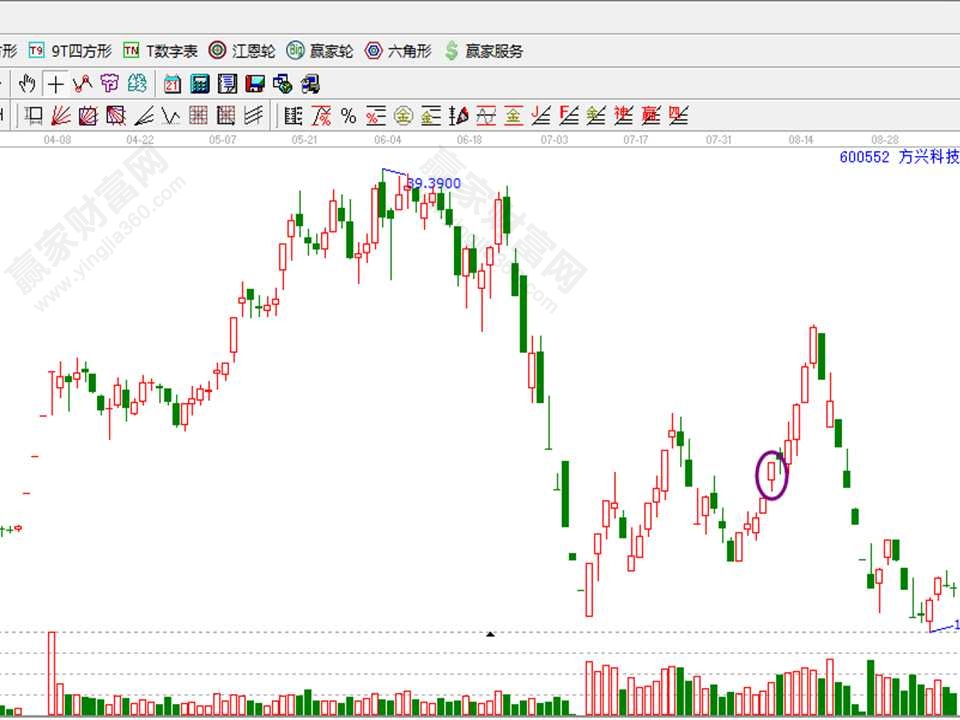Open the calendar date tool
960x720 pixels.
click(x=172, y=84)
